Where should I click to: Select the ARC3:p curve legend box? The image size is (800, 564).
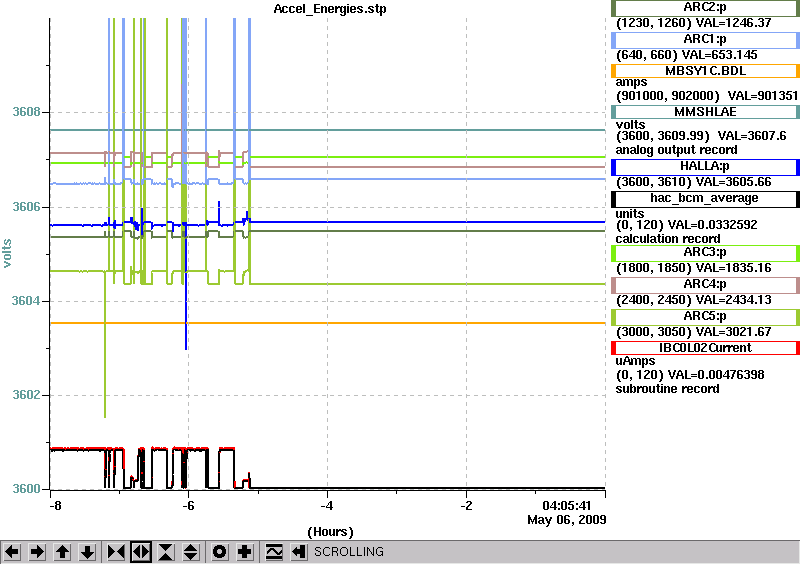705,252
